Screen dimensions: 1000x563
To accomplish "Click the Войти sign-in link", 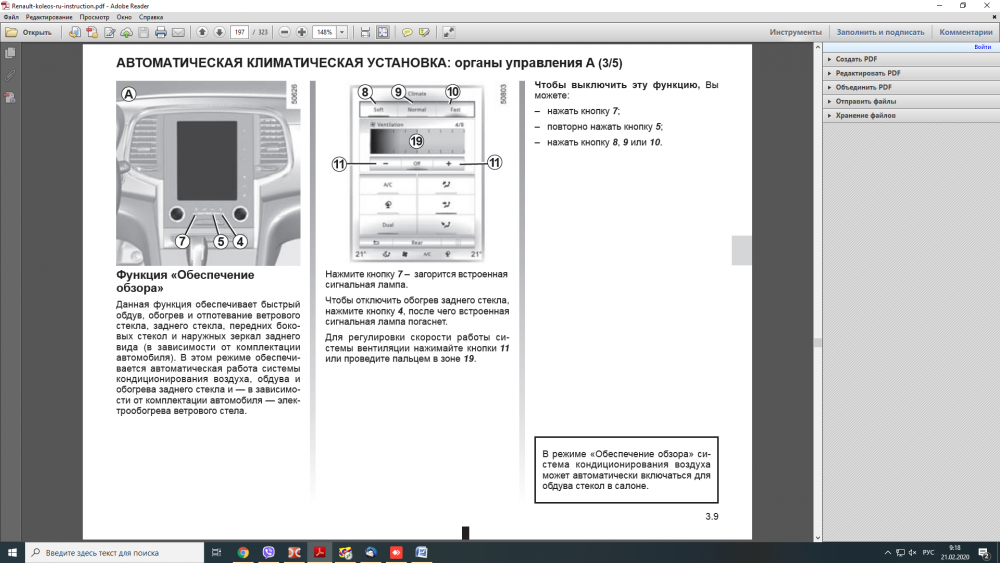I will [x=982, y=47].
